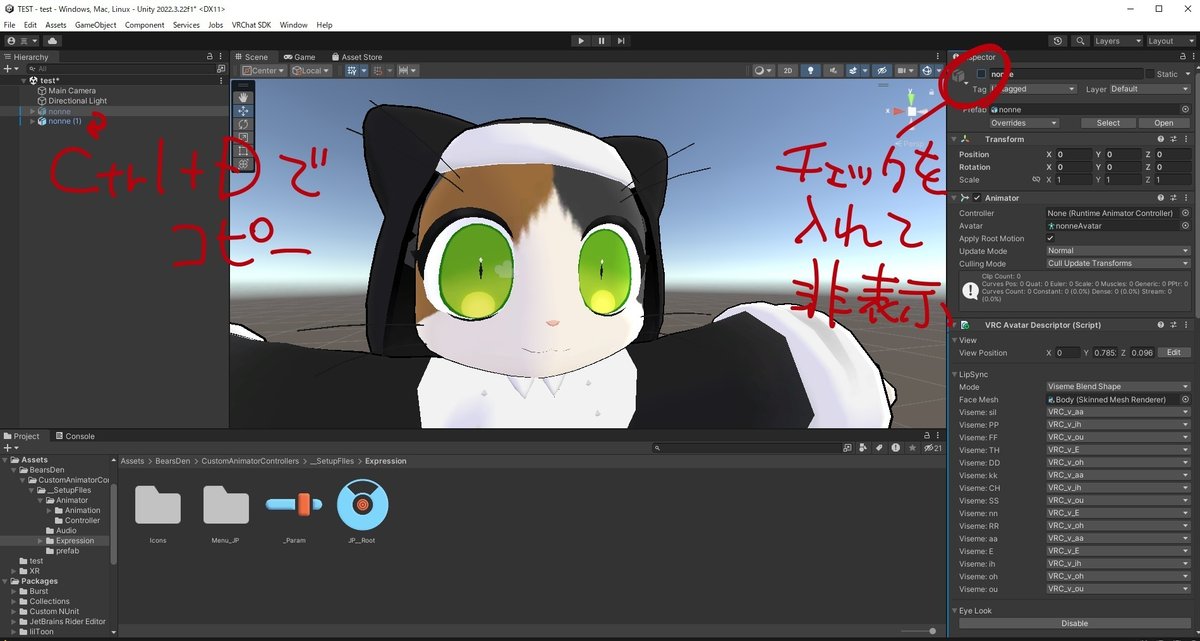The width and height of the screenshot is (1200, 641).
Task: Toggle scene visibility hidden-objects icon
Action: click(x=881, y=71)
